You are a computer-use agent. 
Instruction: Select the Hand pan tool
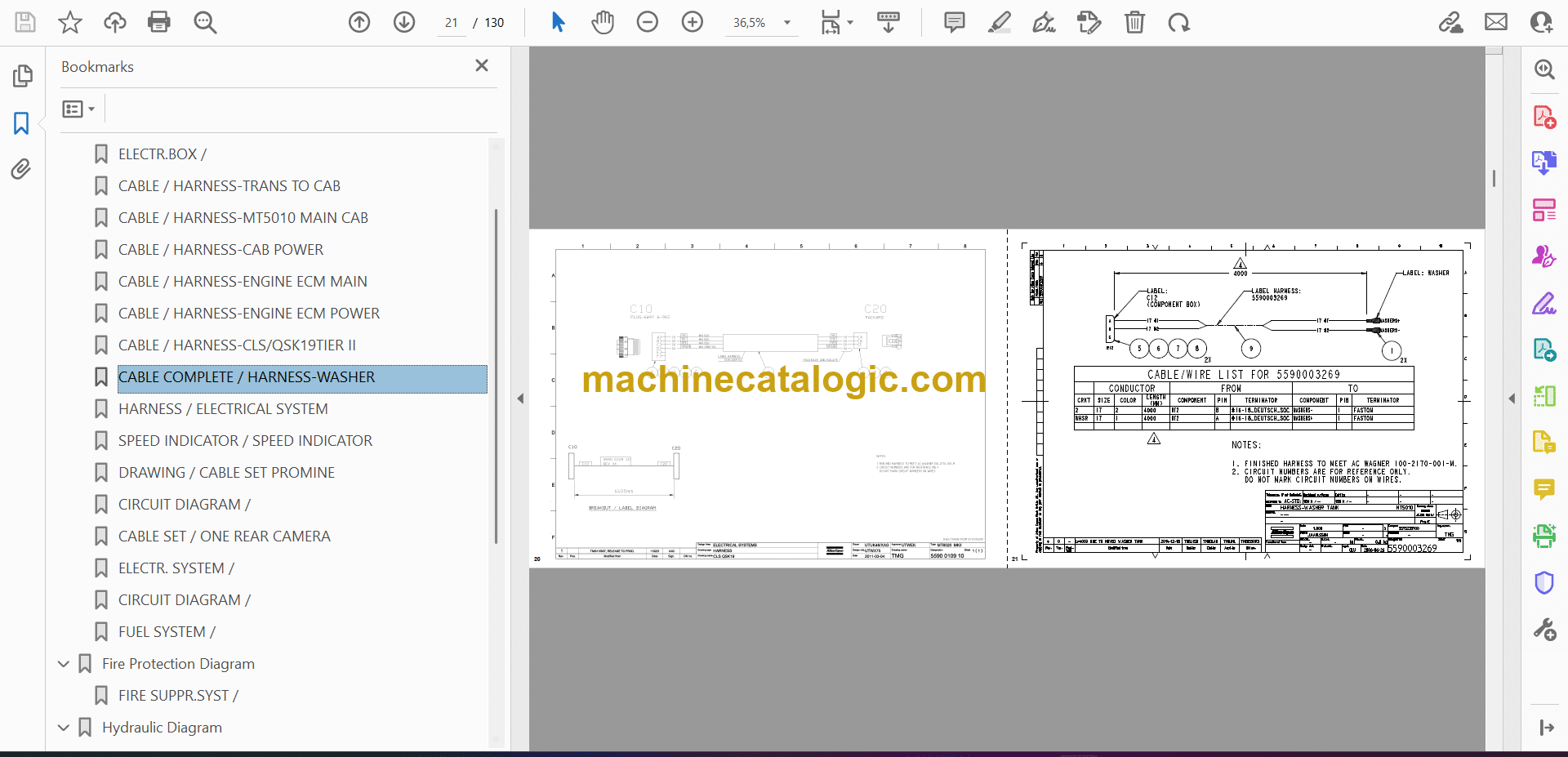[x=603, y=22]
